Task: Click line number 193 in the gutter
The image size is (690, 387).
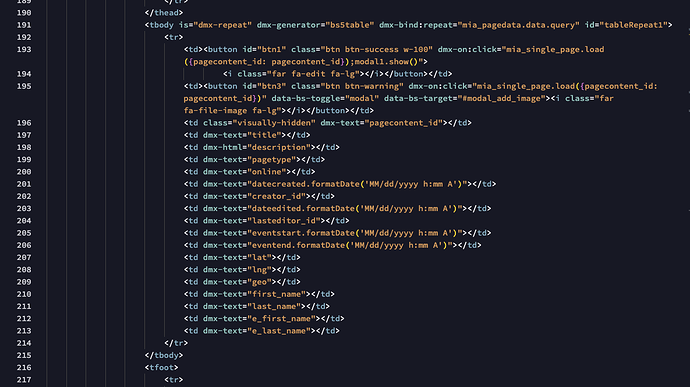Action: point(24,49)
